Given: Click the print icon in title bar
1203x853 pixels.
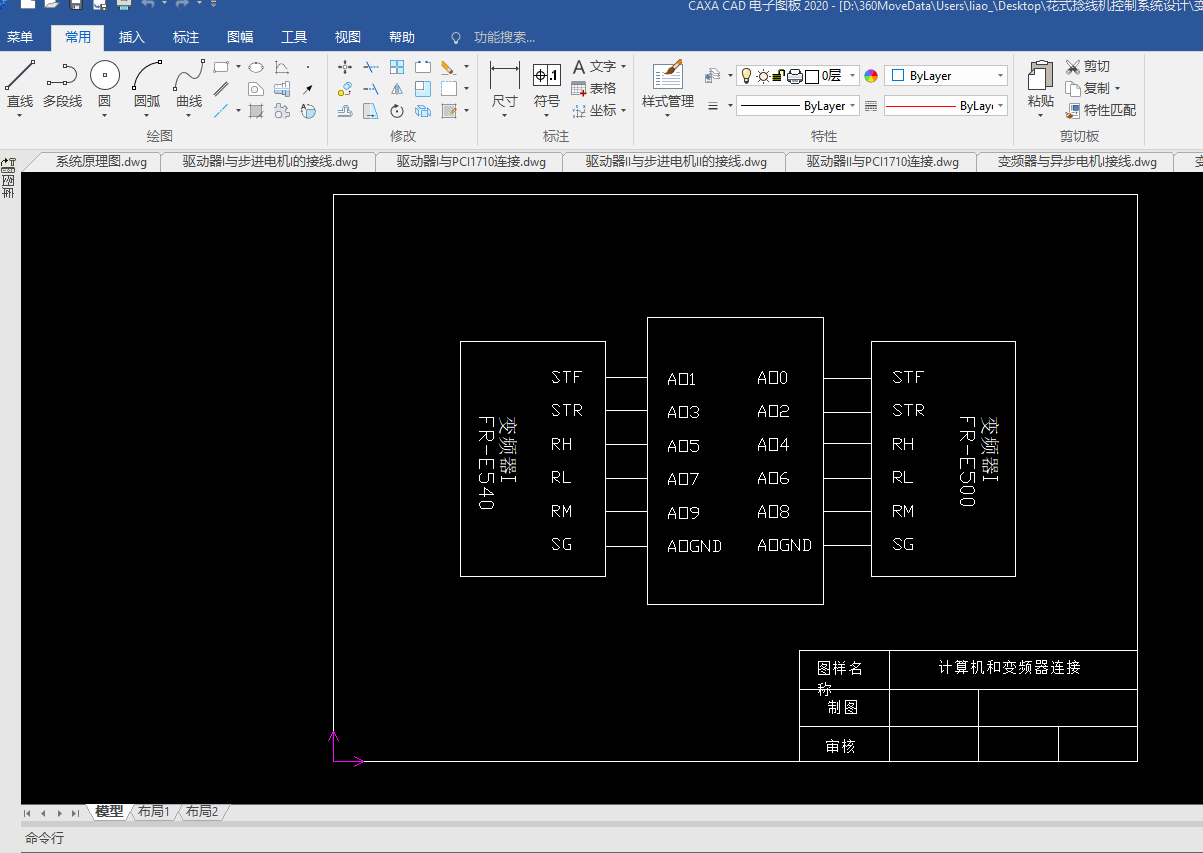Looking at the screenshot, I should [124, 4].
